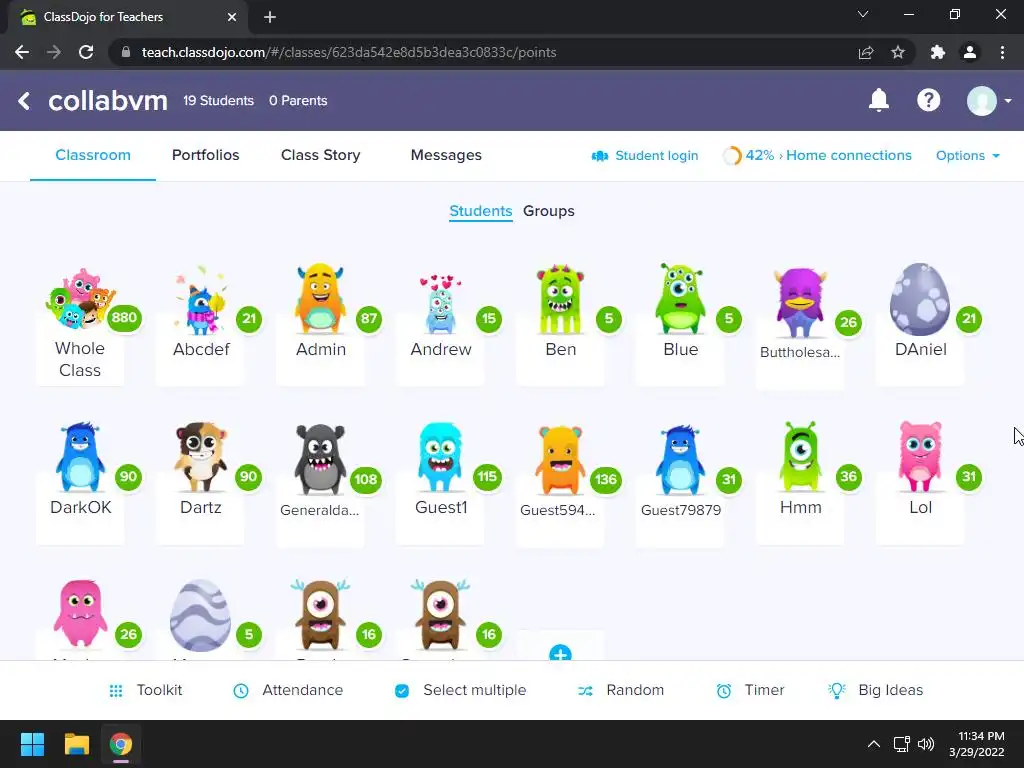Open the help question mark icon
Image resolution: width=1024 pixels, height=768 pixels.
click(x=929, y=101)
